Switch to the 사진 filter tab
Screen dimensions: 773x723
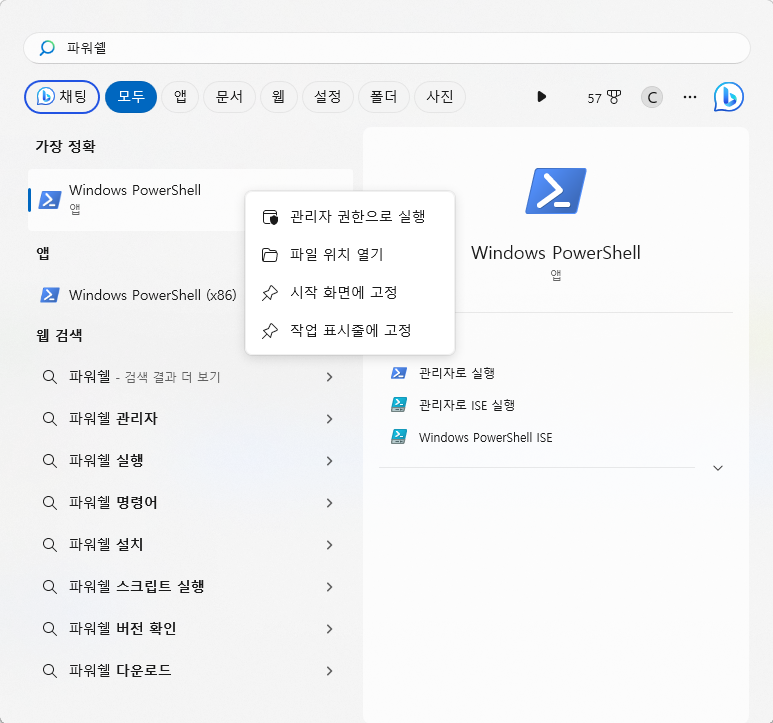click(x=440, y=97)
